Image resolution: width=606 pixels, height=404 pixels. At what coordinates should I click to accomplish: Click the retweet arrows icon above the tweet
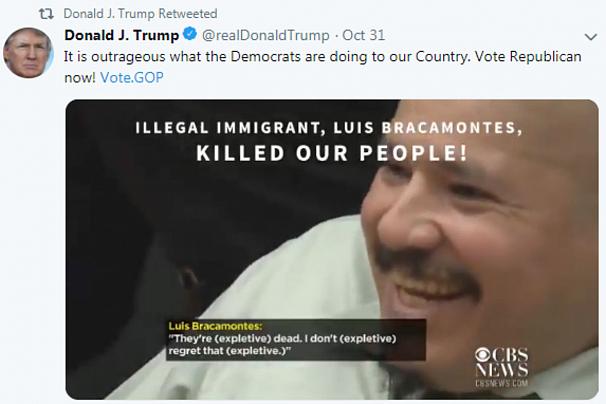[46, 14]
